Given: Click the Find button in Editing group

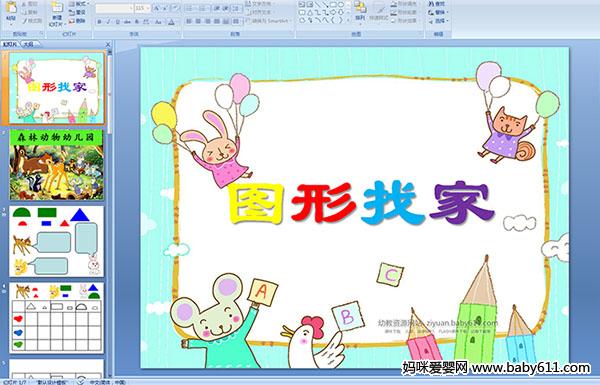Looking at the screenshot, I should click(x=437, y=4).
